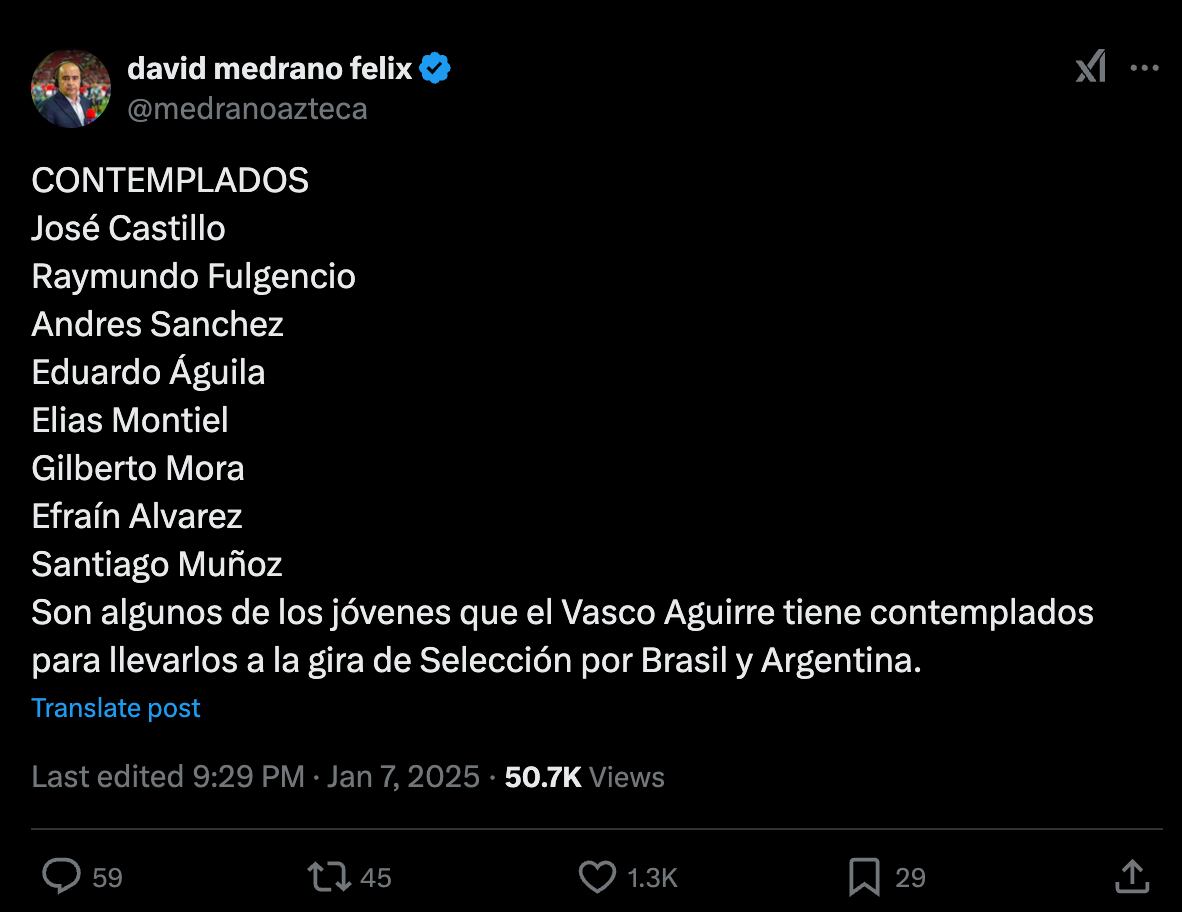Open the Grok explain-post icon

[1090, 68]
